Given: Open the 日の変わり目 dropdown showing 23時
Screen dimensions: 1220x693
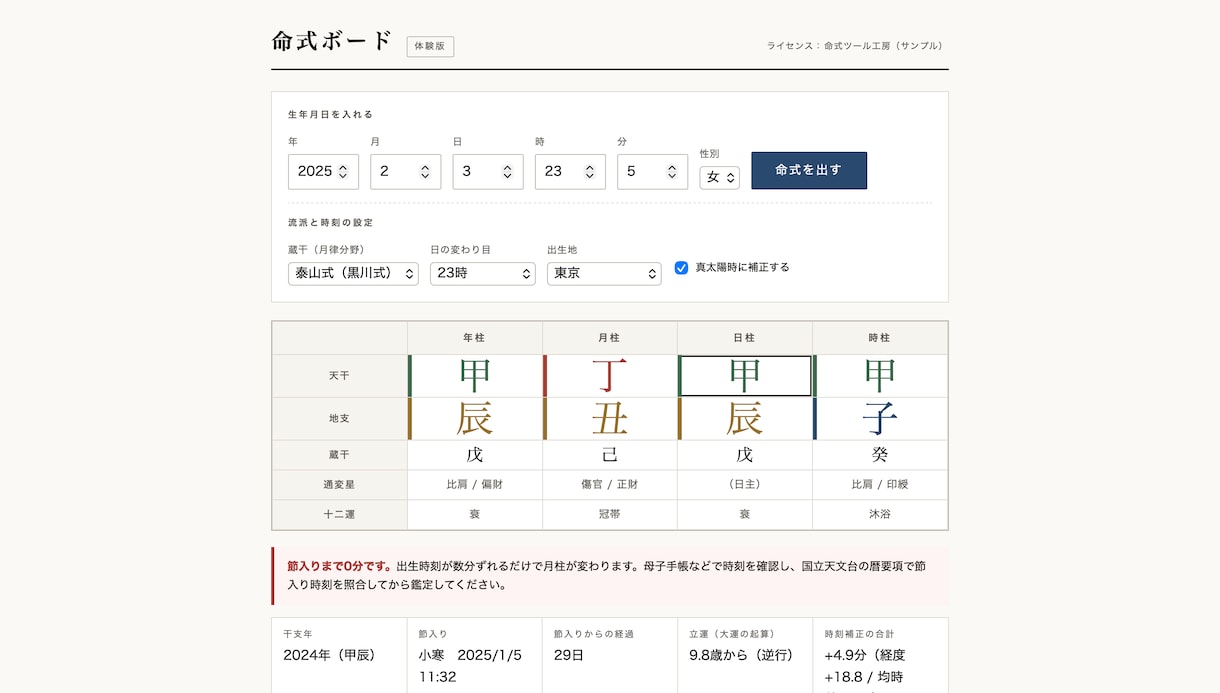Looking at the screenshot, I should tap(483, 273).
